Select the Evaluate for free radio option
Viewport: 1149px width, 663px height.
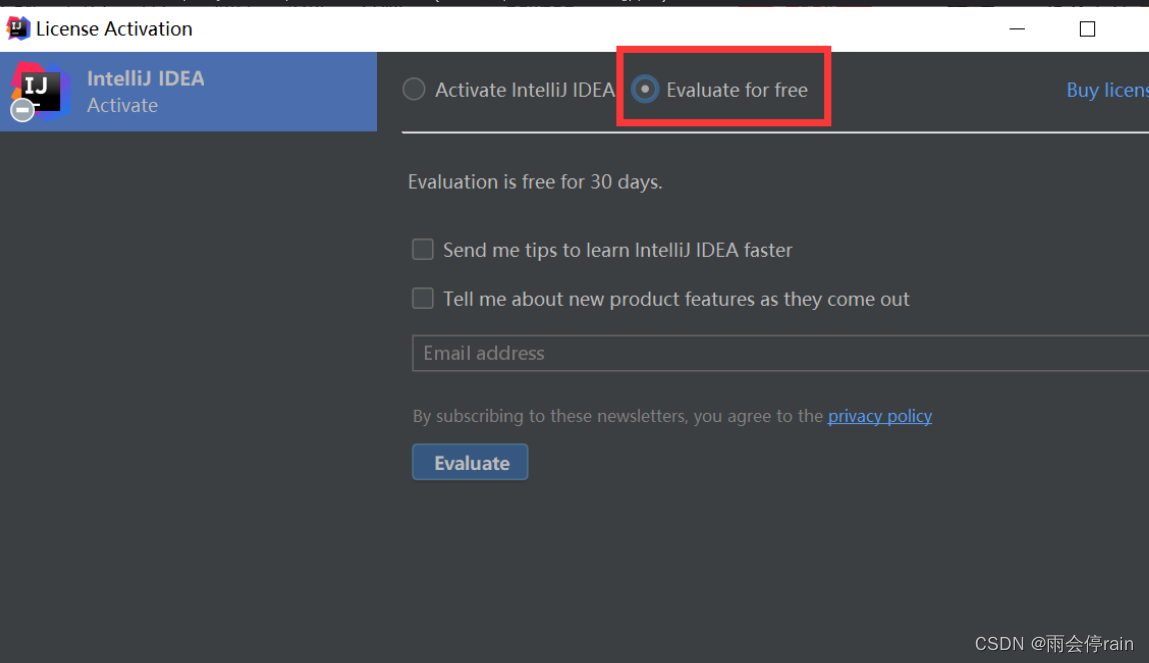point(645,89)
